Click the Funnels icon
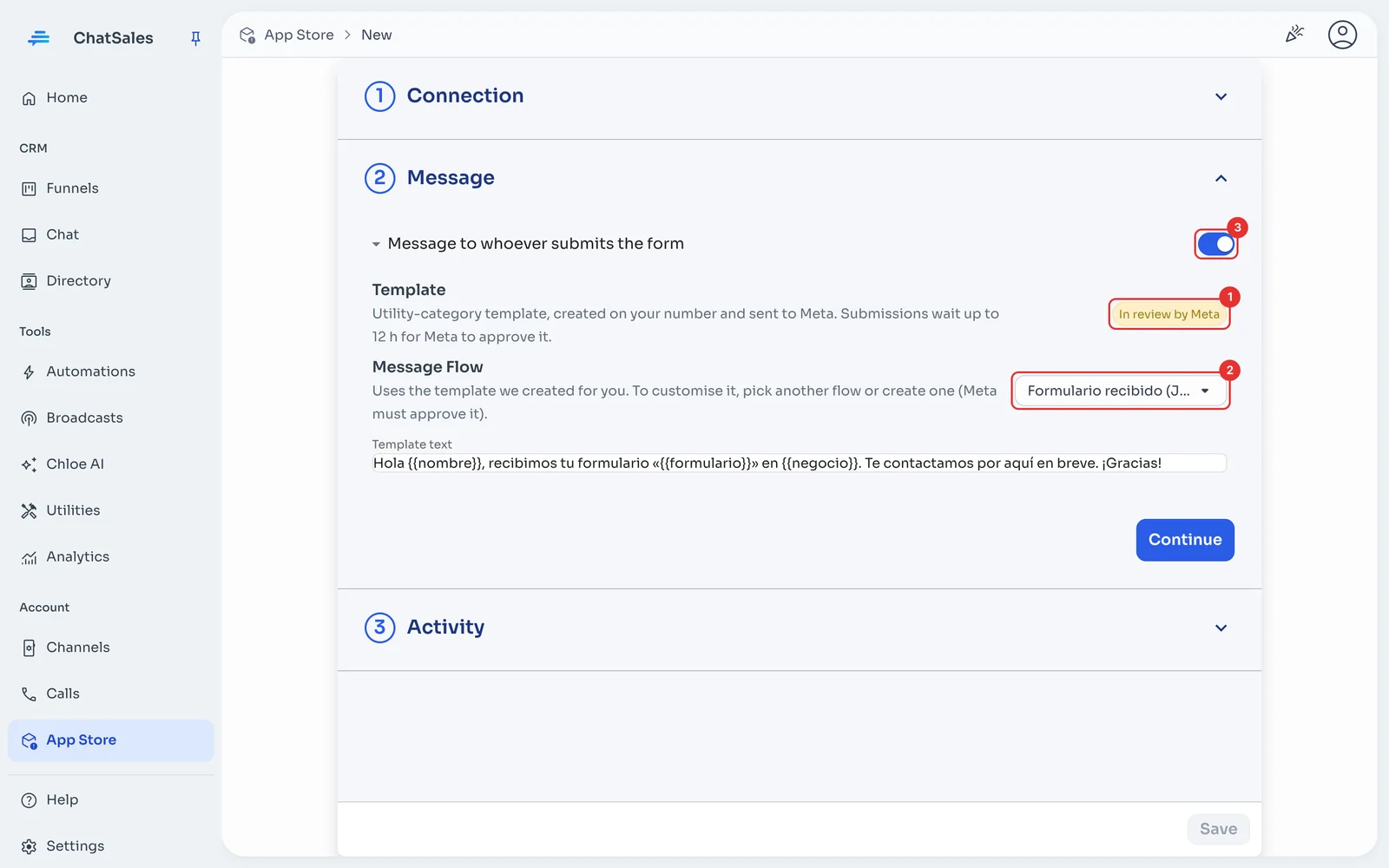Viewport: 1389px width, 868px height. (29, 188)
